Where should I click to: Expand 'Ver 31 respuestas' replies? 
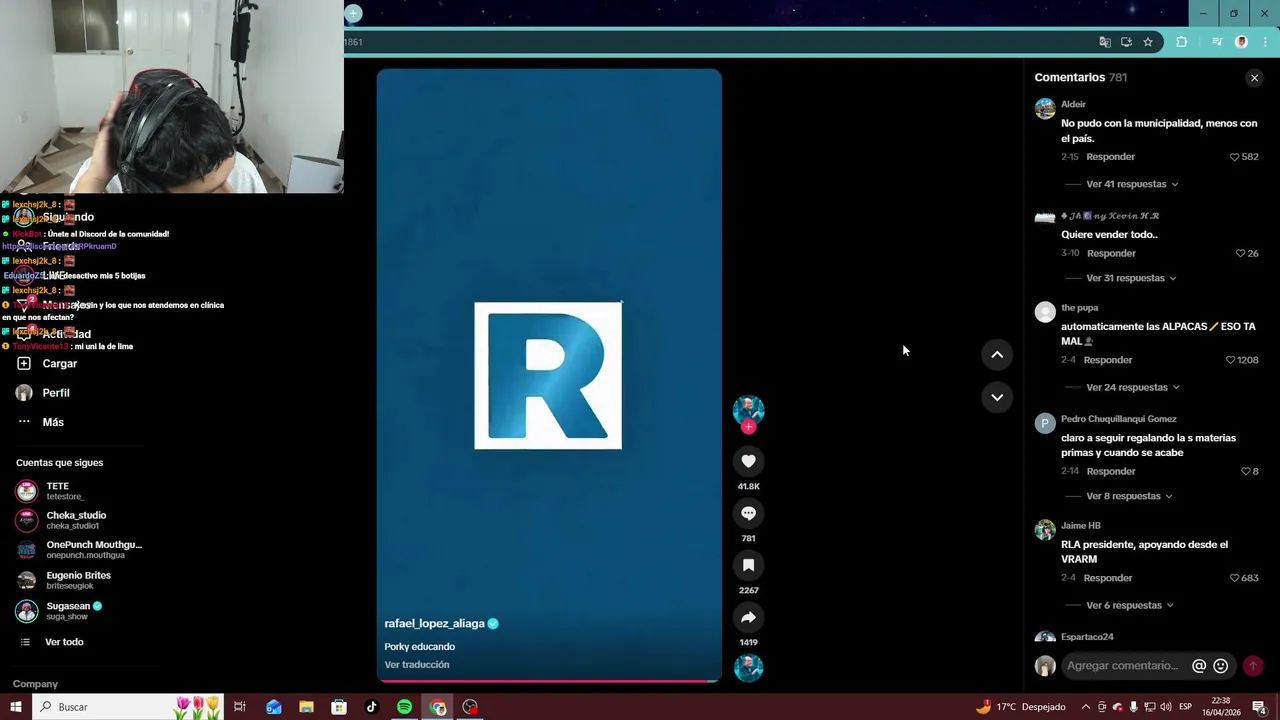[x=1131, y=278]
